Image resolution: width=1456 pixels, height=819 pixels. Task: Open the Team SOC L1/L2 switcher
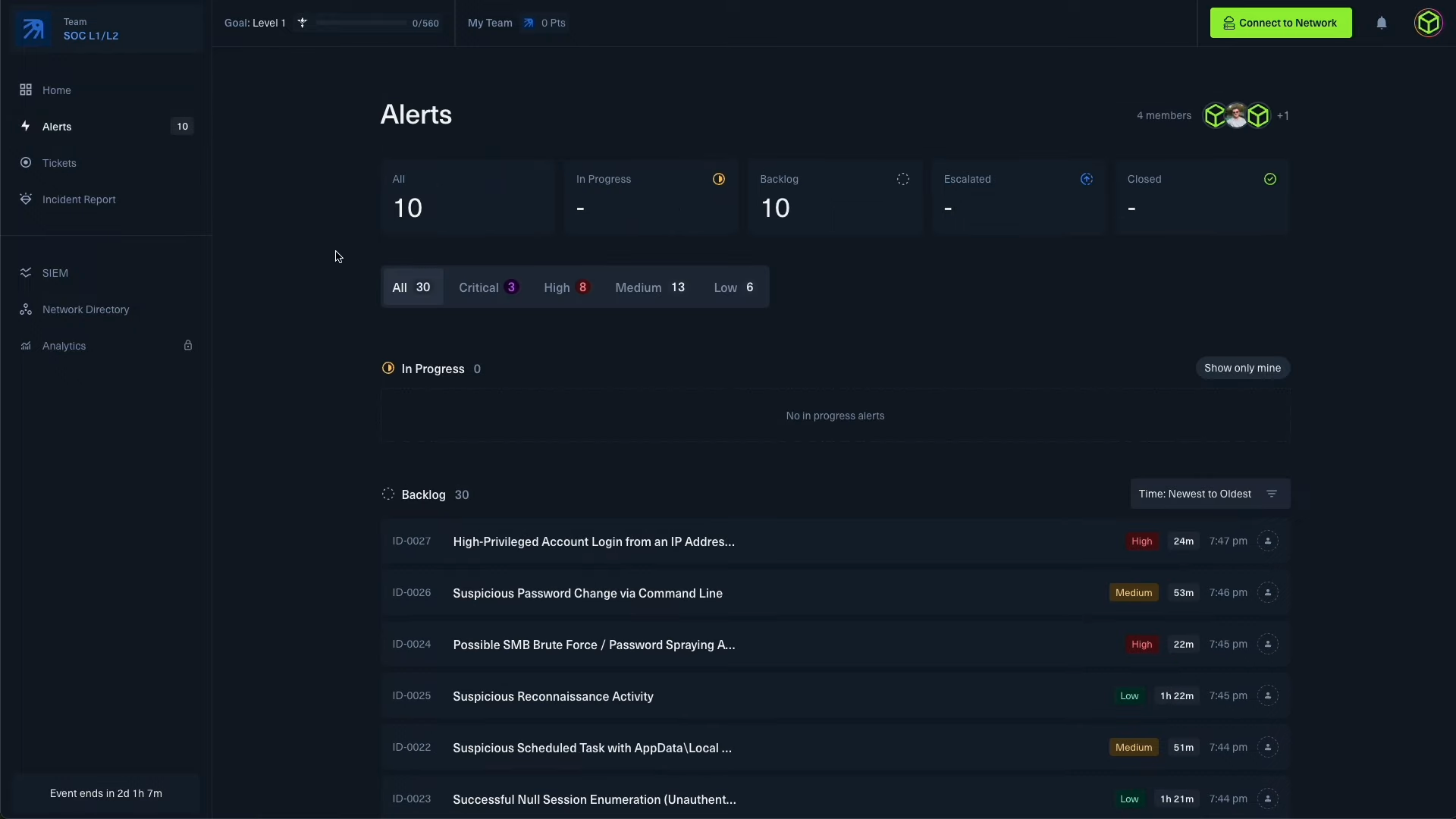coord(106,29)
